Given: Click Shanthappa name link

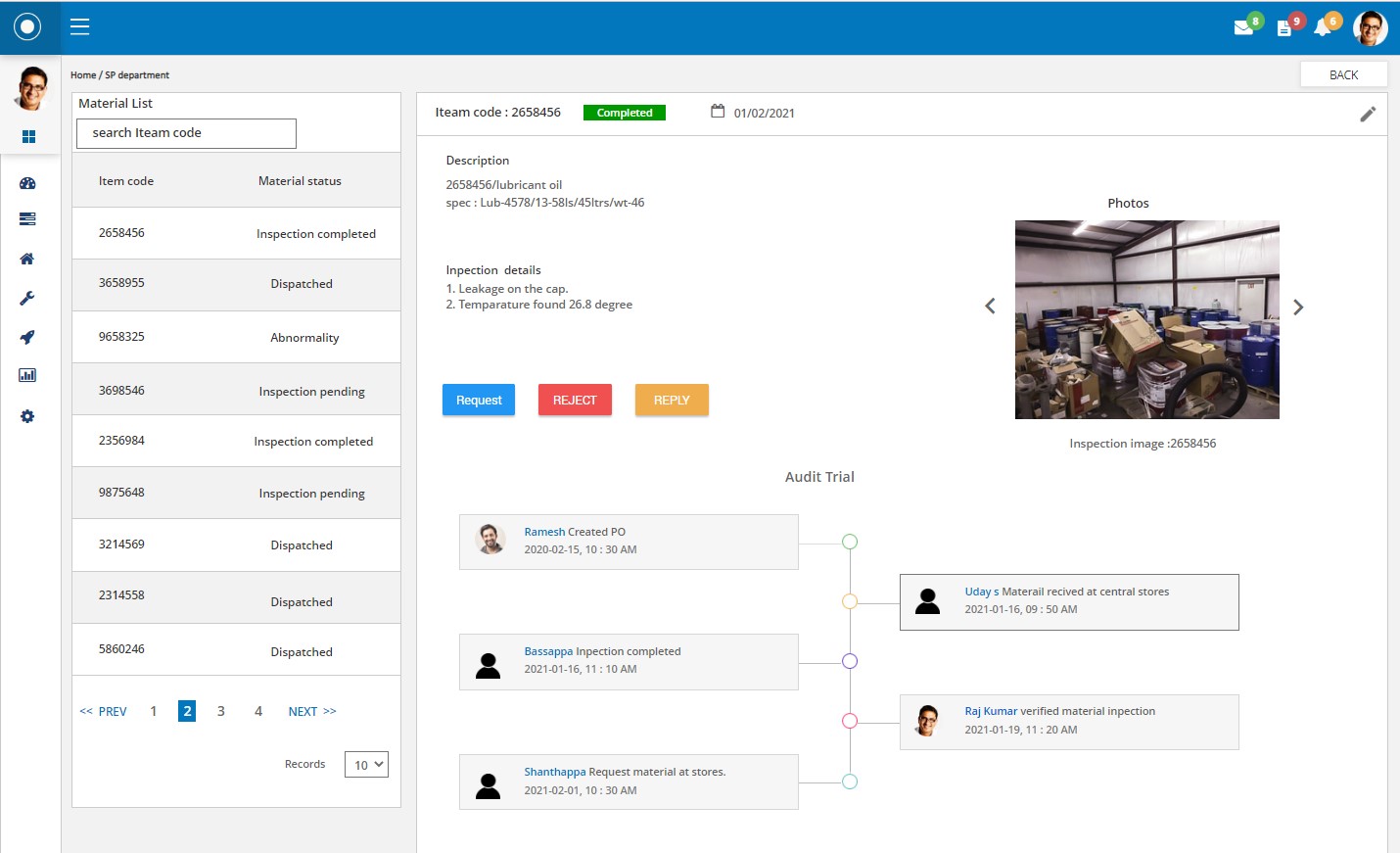Looking at the screenshot, I should coord(555,772).
